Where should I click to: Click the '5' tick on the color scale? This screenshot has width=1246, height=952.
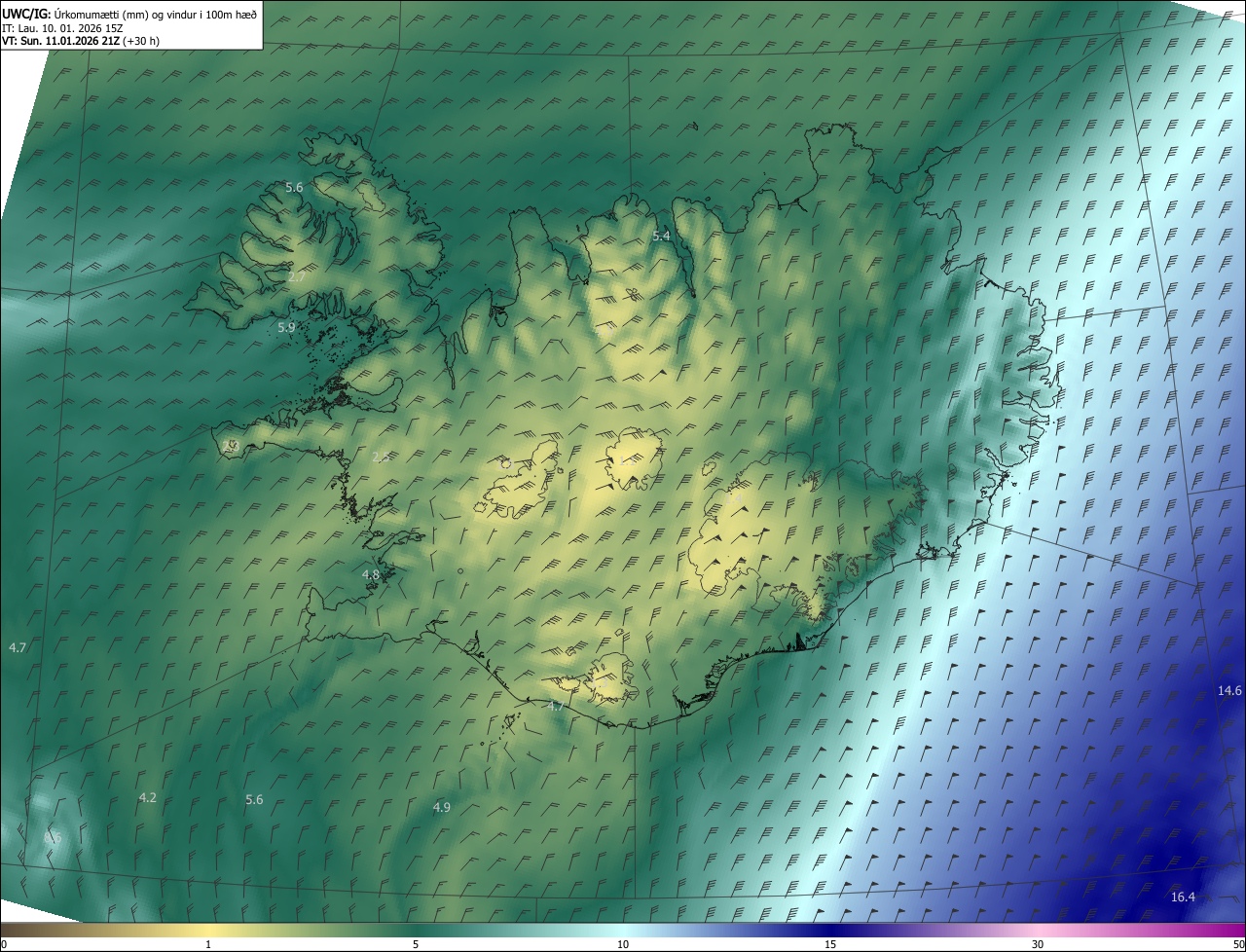pyautogui.click(x=416, y=944)
